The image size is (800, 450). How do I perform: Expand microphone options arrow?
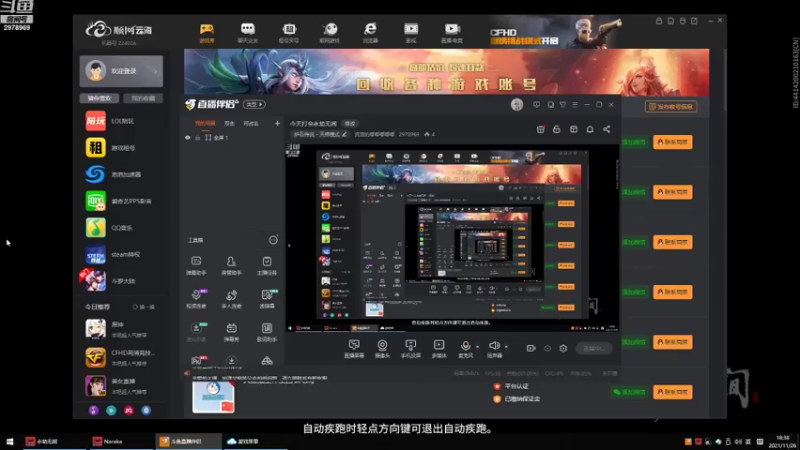[x=478, y=346]
